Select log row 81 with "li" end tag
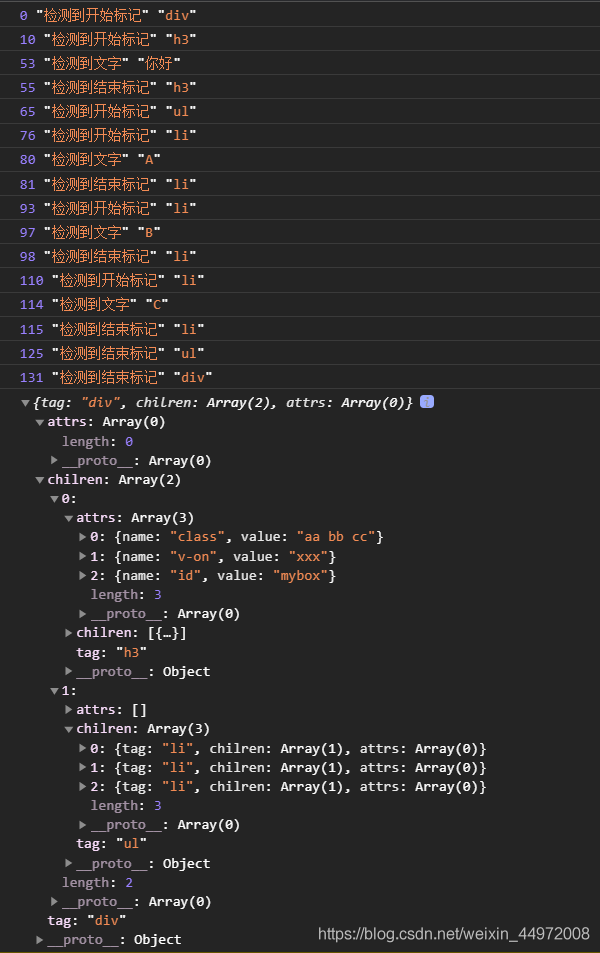600x953 pixels. (300, 184)
